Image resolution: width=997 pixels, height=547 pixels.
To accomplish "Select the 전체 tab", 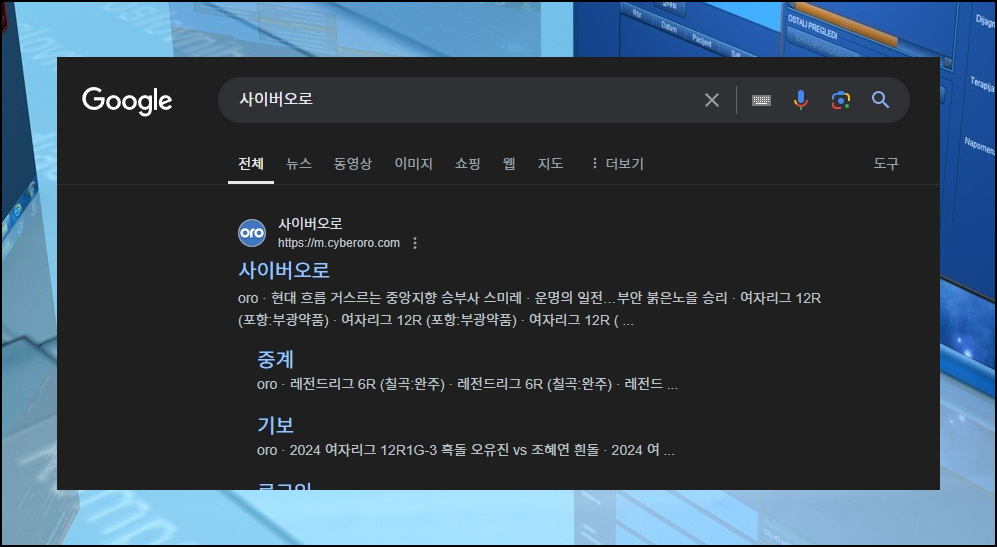I will click(x=251, y=163).
